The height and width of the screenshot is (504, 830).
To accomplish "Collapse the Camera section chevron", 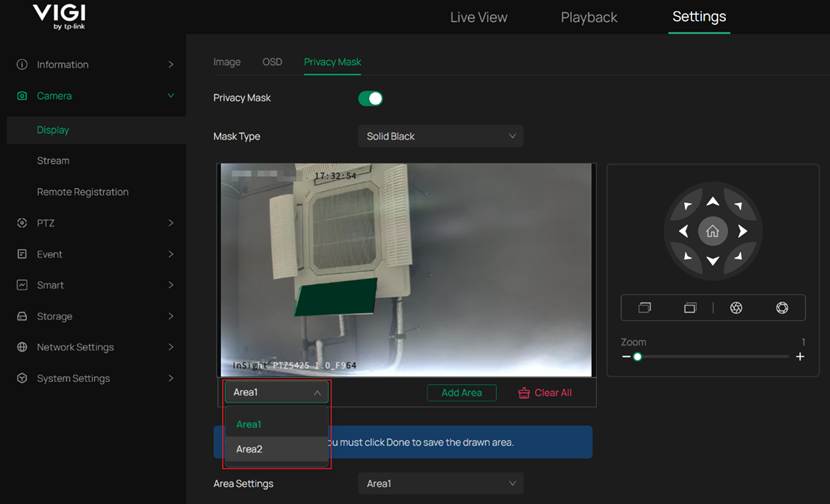I will pyautogui.click(x=171, y=95).
